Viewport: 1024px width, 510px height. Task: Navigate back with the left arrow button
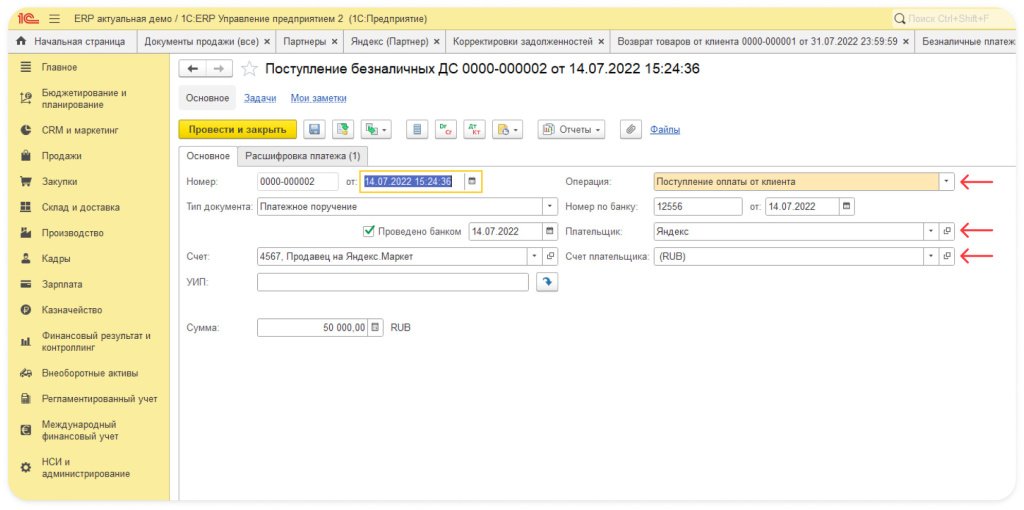pyautogui.click(x=193, y=69)
